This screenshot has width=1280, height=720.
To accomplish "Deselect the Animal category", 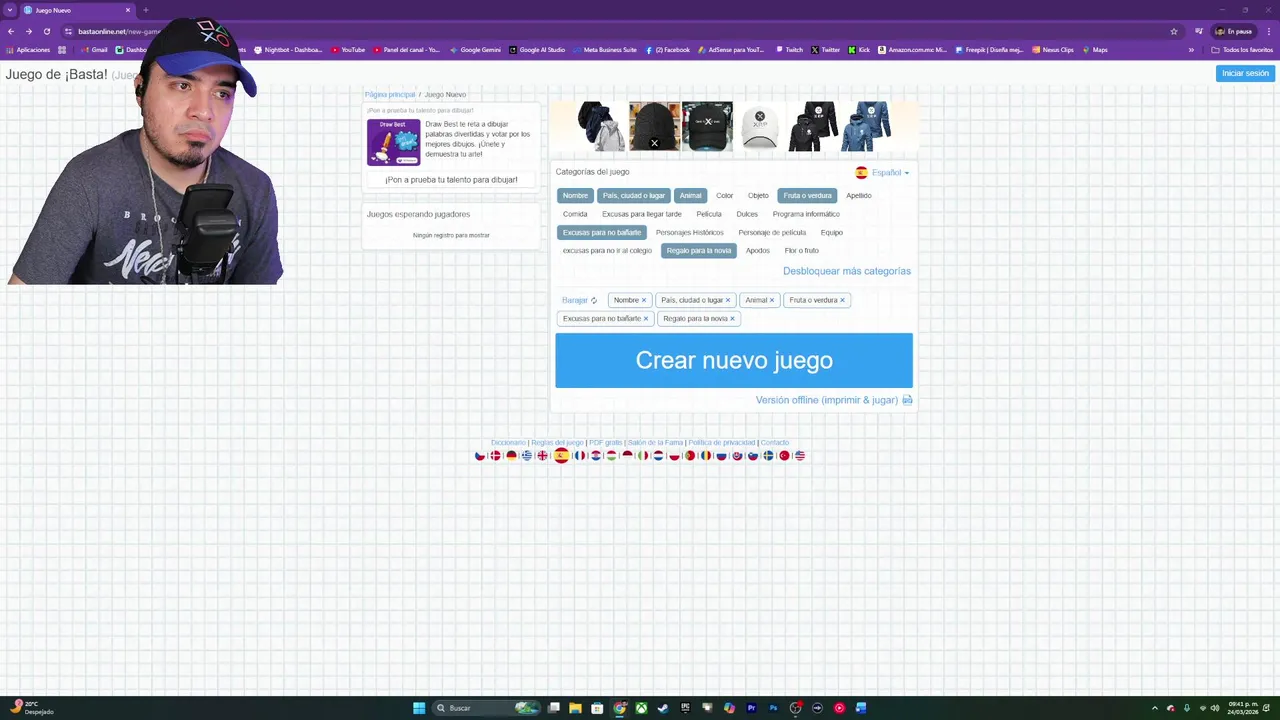I will pos(690,196).
